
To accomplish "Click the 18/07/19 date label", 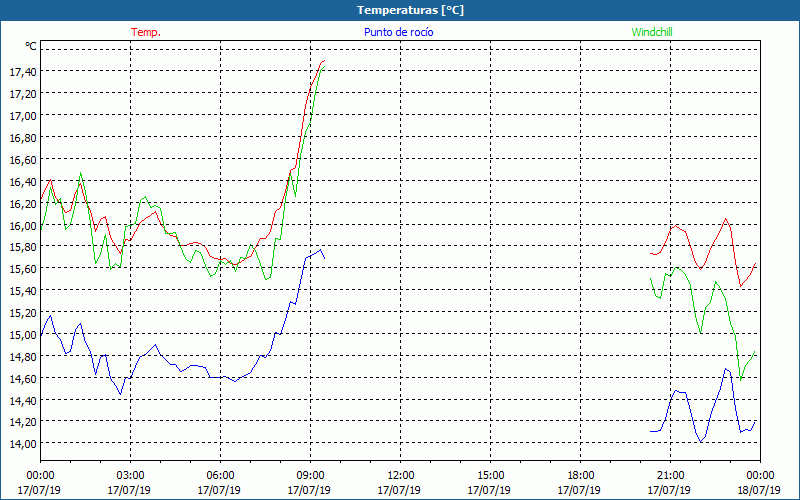I will click(x=759, y=490).
